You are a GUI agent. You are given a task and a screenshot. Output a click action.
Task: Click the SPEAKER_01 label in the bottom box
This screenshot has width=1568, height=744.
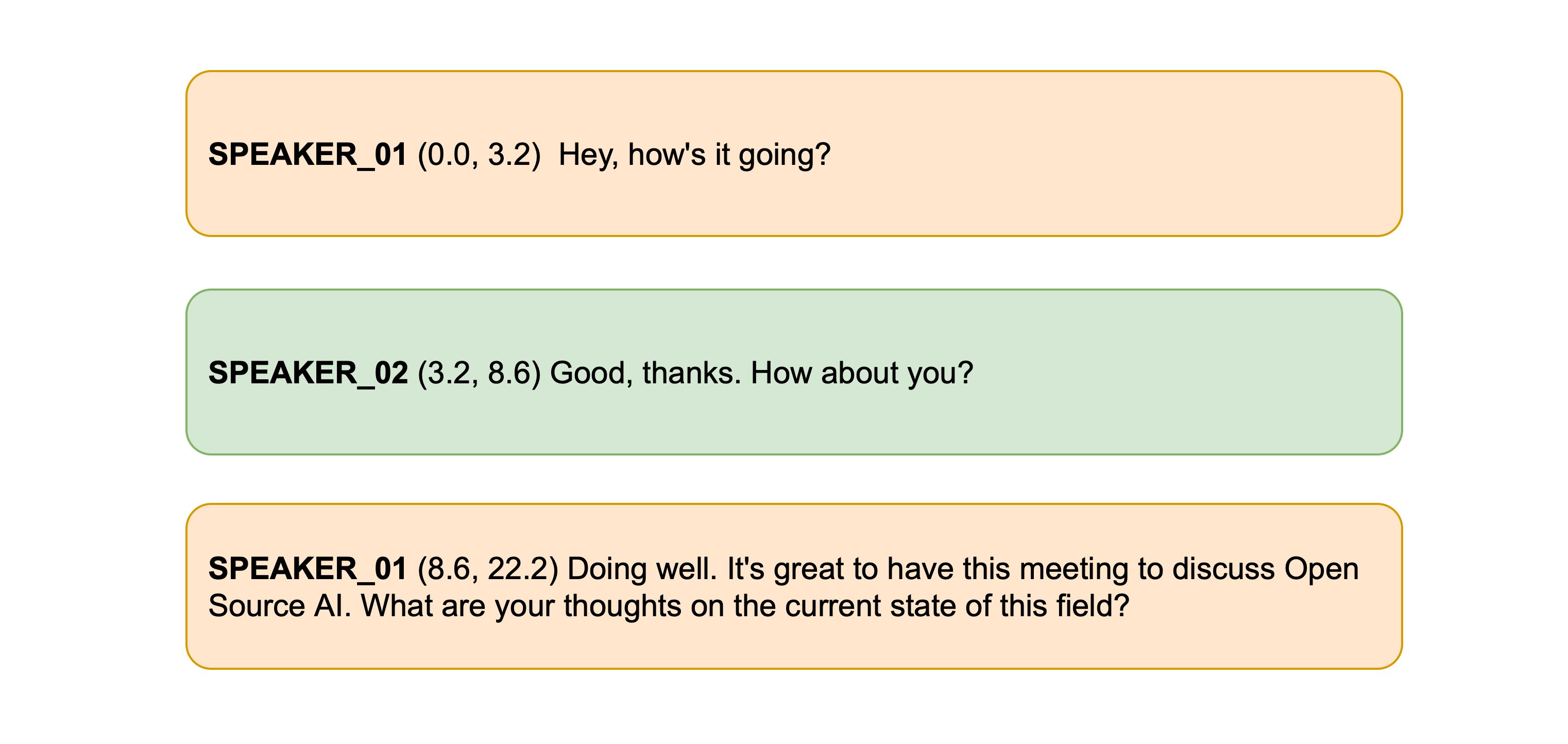pyautogui.click(x=308, y=569)
